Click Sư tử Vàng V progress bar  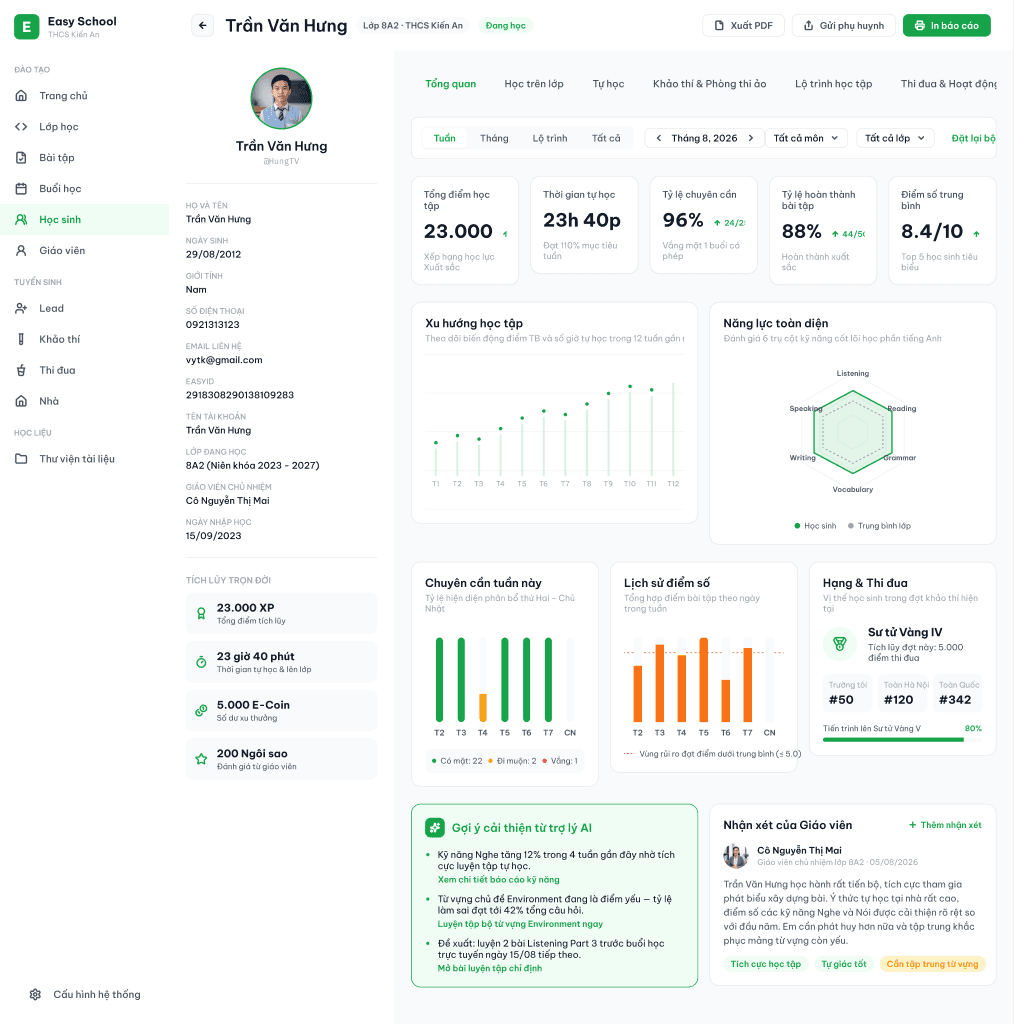902,739
